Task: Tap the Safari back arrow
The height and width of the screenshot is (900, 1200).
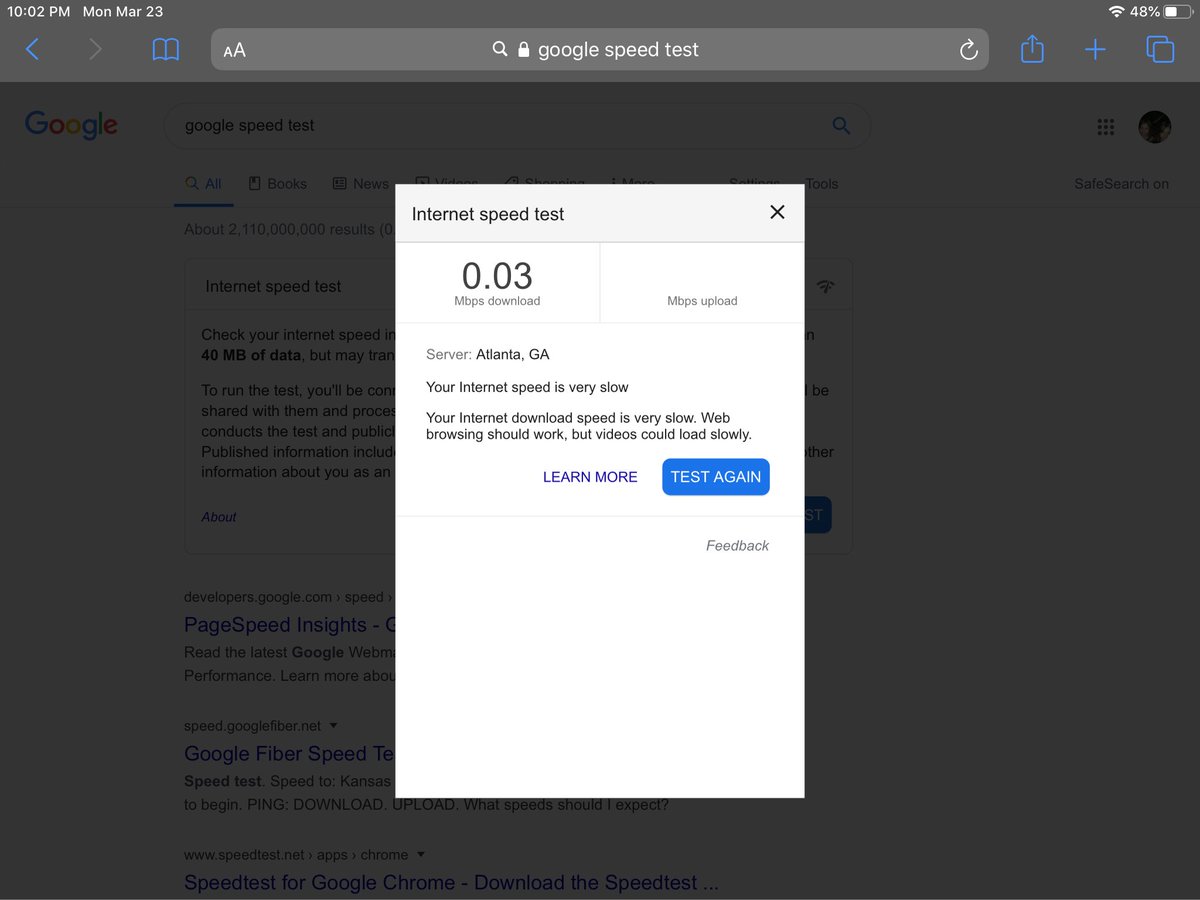Action: (32, 49)
